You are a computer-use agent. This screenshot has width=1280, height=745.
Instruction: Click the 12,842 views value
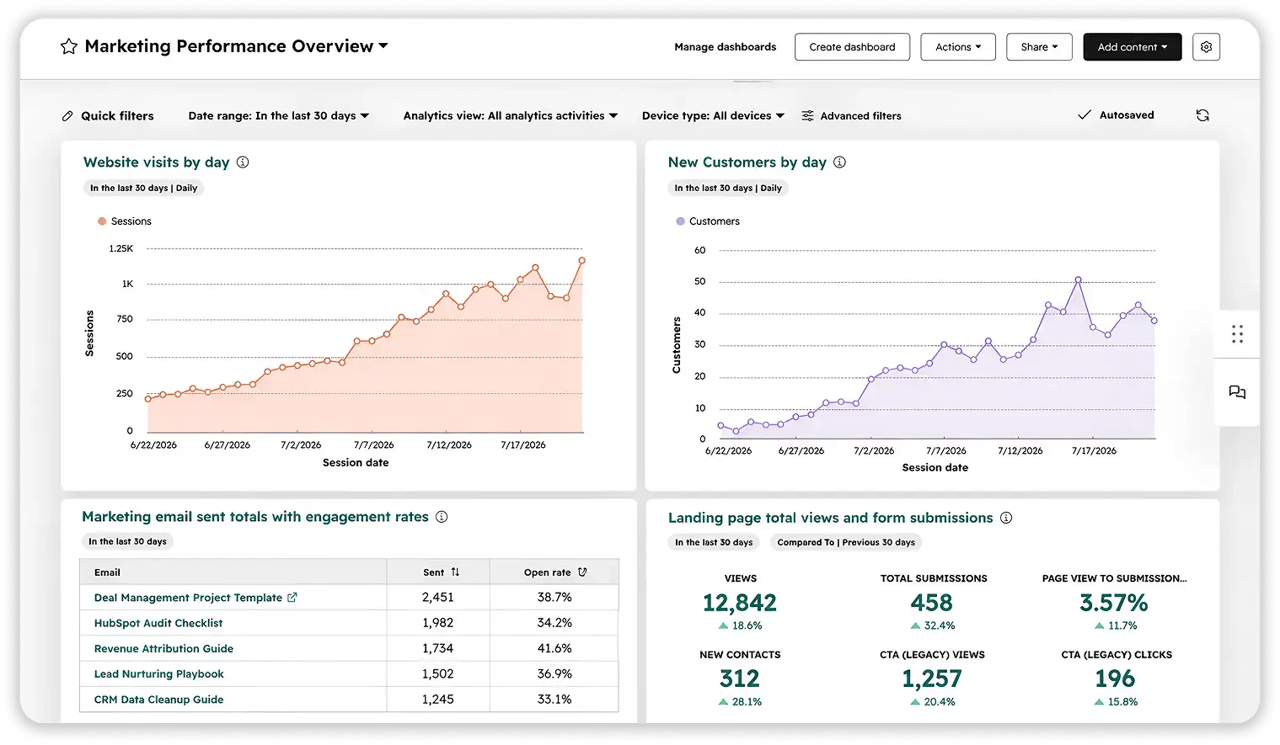pyautogui.click(x=739, y=603)
